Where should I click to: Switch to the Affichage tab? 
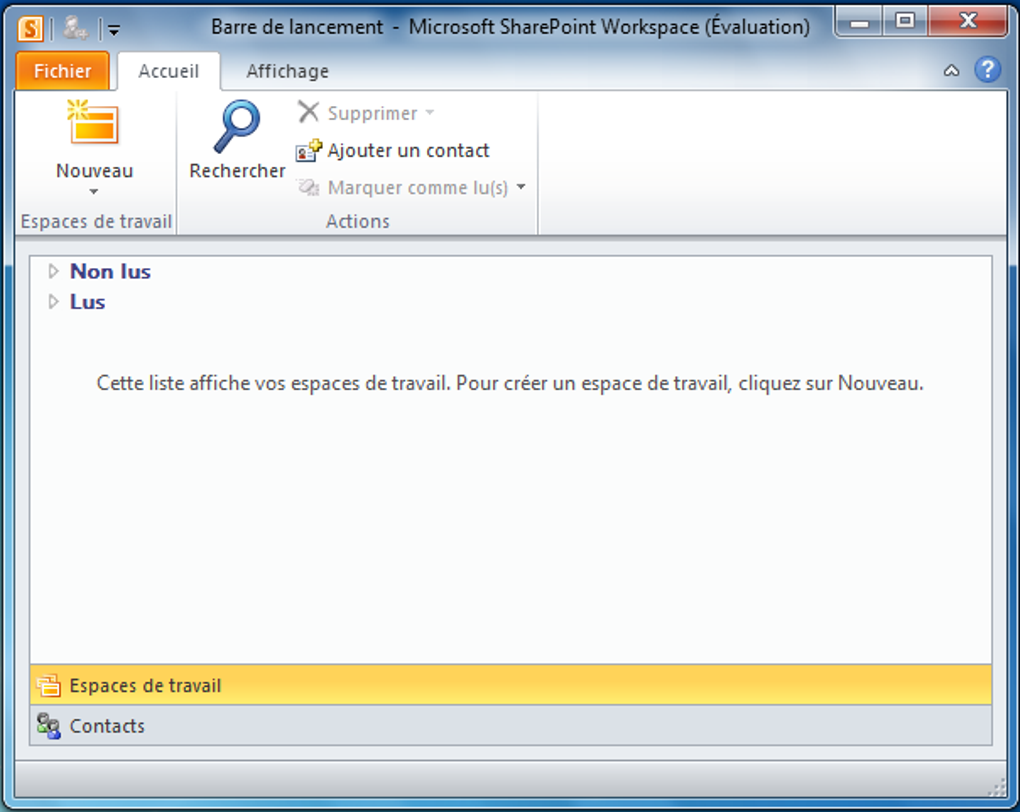point(287,70)
